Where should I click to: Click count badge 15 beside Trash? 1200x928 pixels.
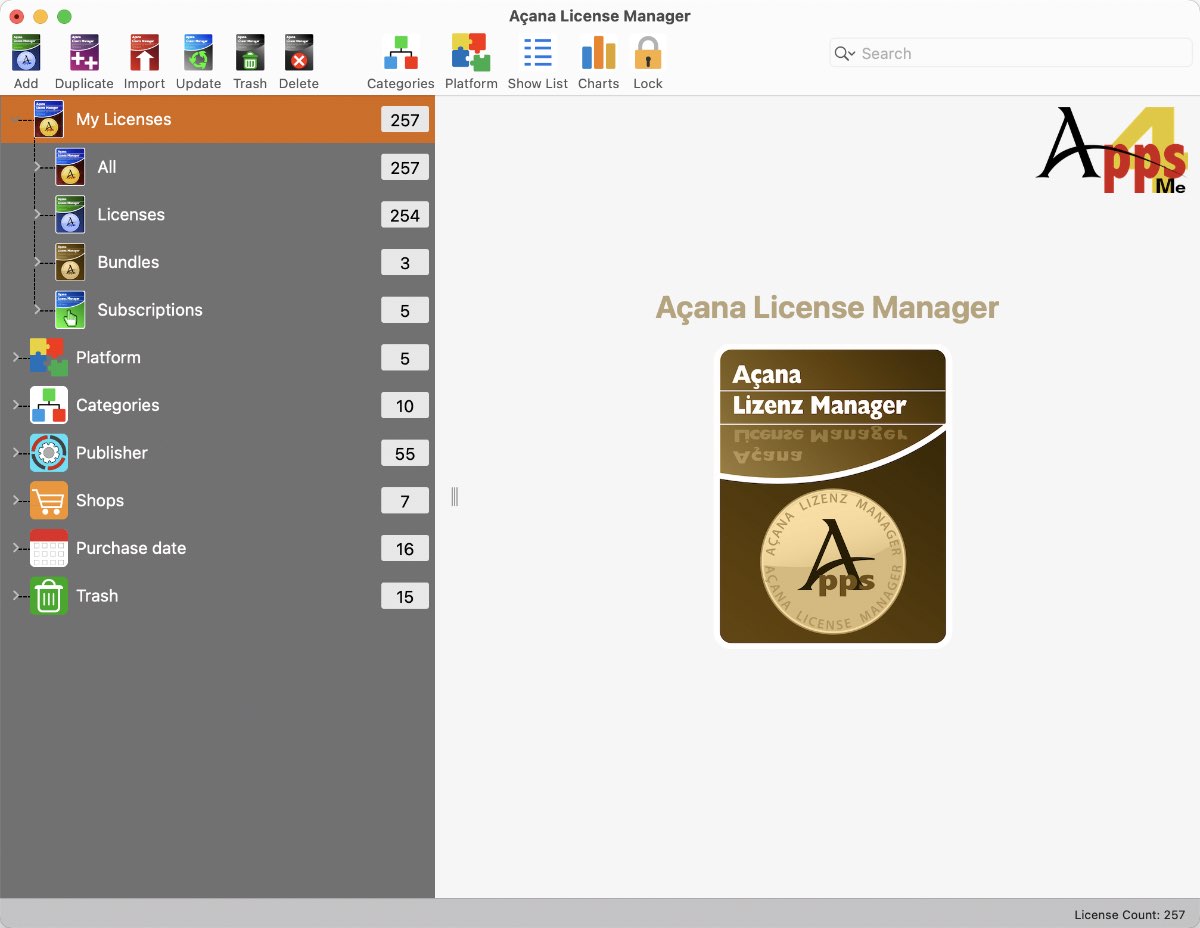[x=405, y=596]
